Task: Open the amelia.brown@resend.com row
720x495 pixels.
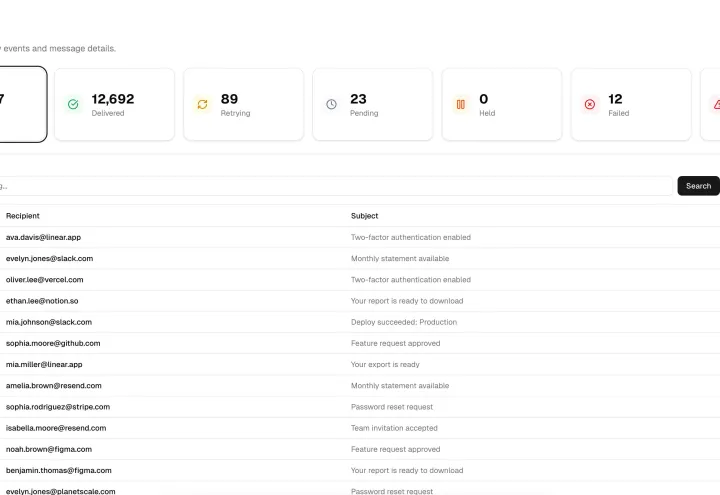Action: [x=360, y=386]
